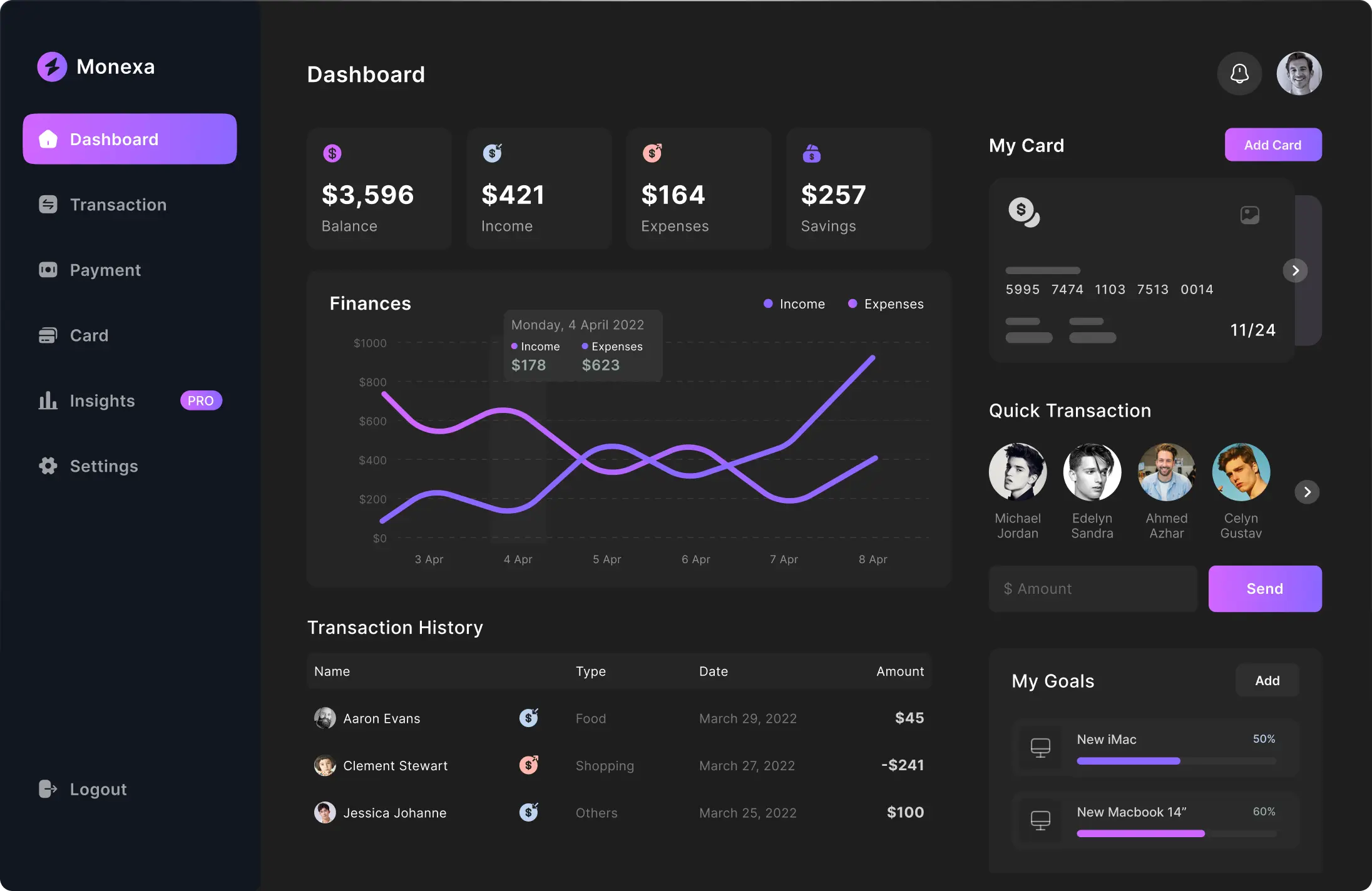Open the Dashboard menu entry
Image resolution: width=1372 pixels, height=891 pixels.
[x=115, y=139]
